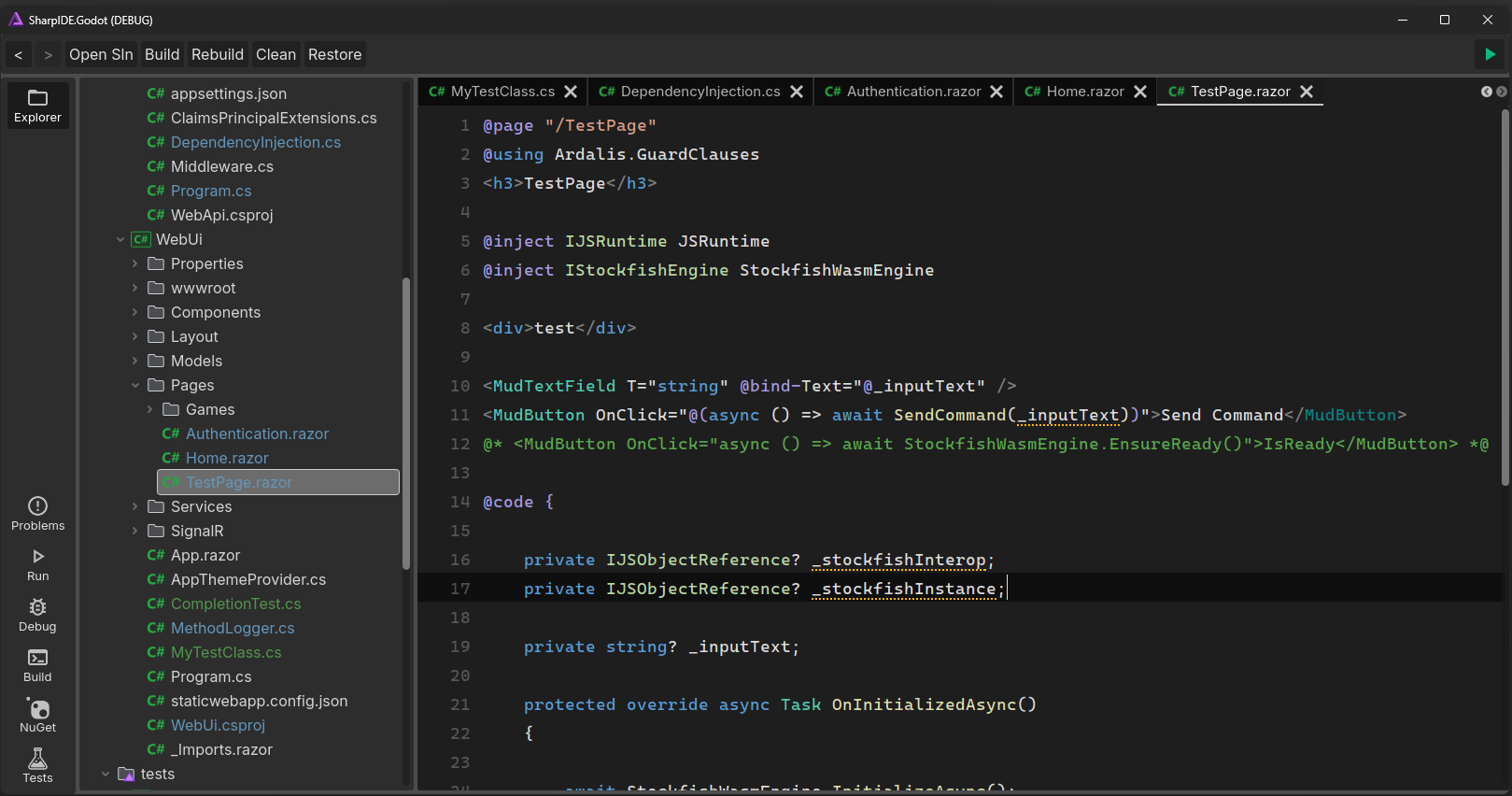1512x796 pixels.
Task: Navigate back with the < button
Action: click(18, 55)
